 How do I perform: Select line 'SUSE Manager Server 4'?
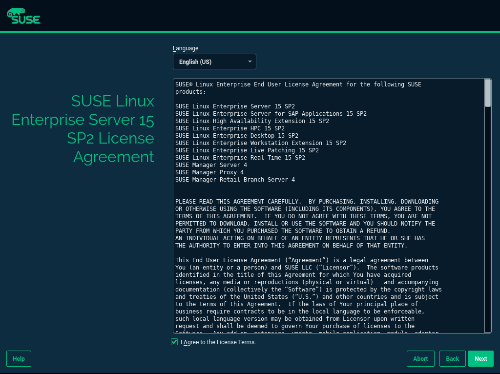click(x=211, y=165)
